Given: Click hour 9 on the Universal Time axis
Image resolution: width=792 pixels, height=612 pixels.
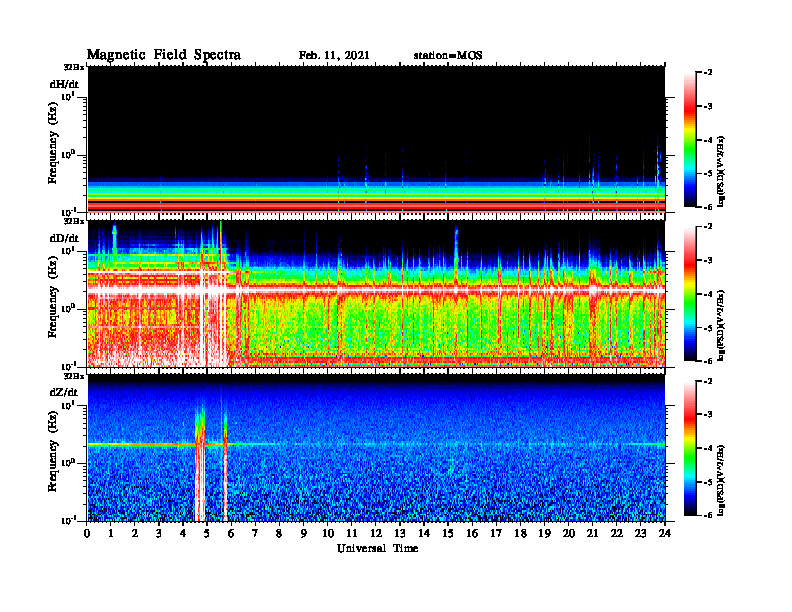Looking at the screenshot, I should tap(304, 533).
